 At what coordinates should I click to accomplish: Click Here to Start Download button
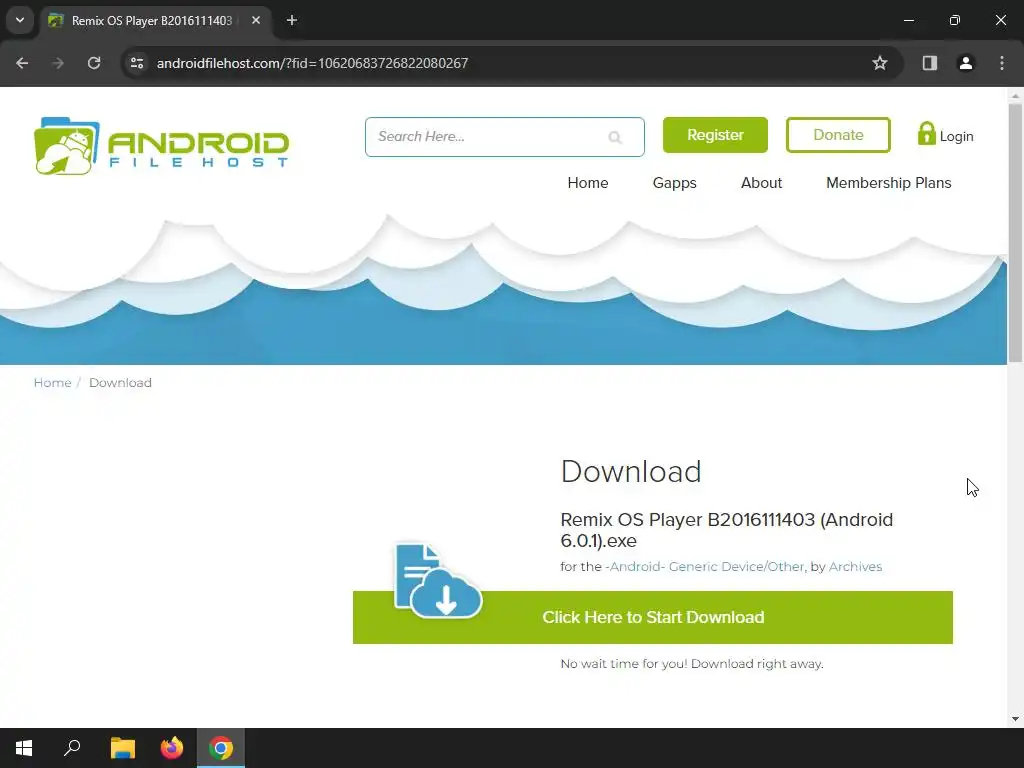(x=652, y=617)
